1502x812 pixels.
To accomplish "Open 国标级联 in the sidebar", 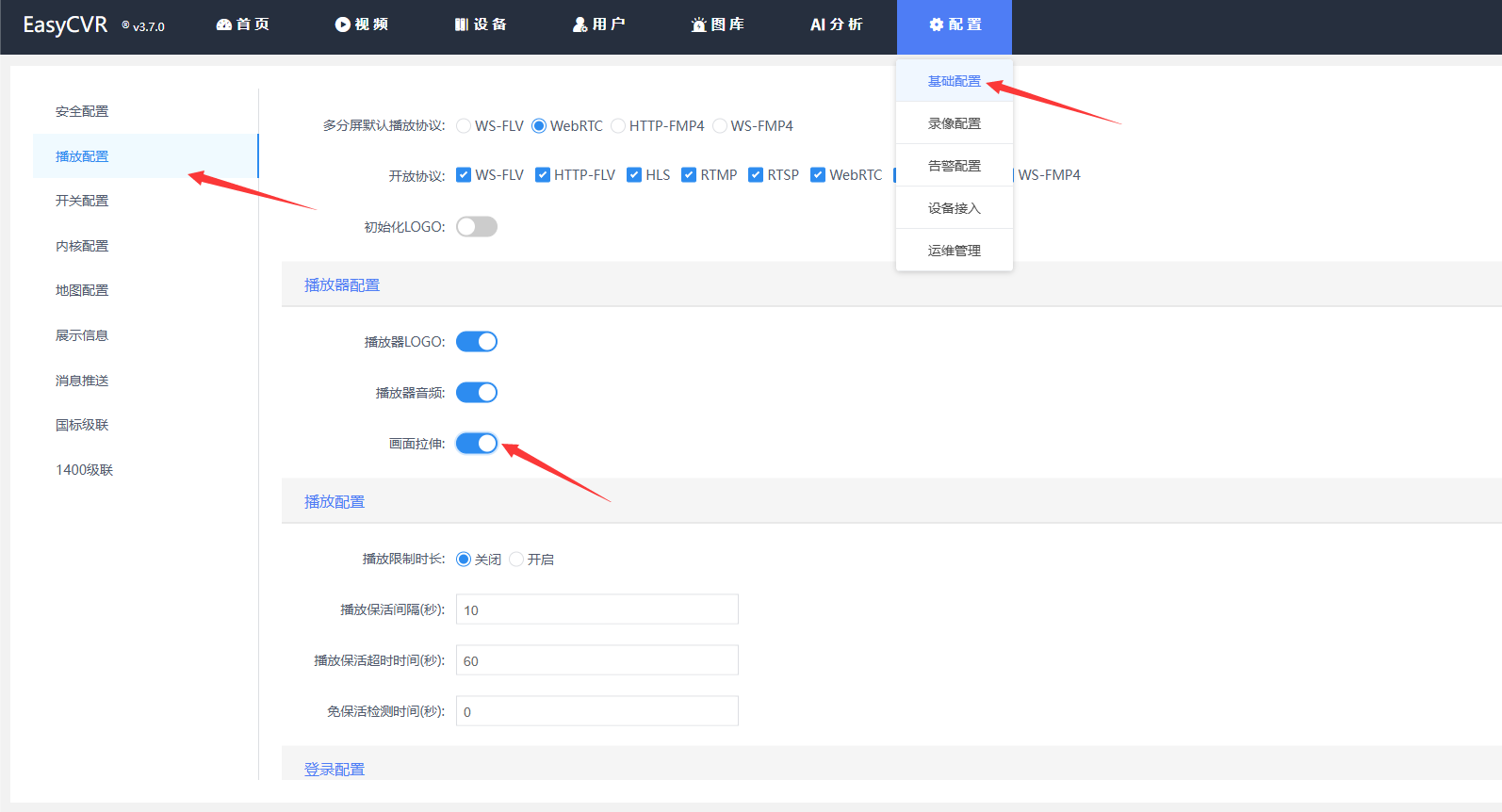I will 145,425.
